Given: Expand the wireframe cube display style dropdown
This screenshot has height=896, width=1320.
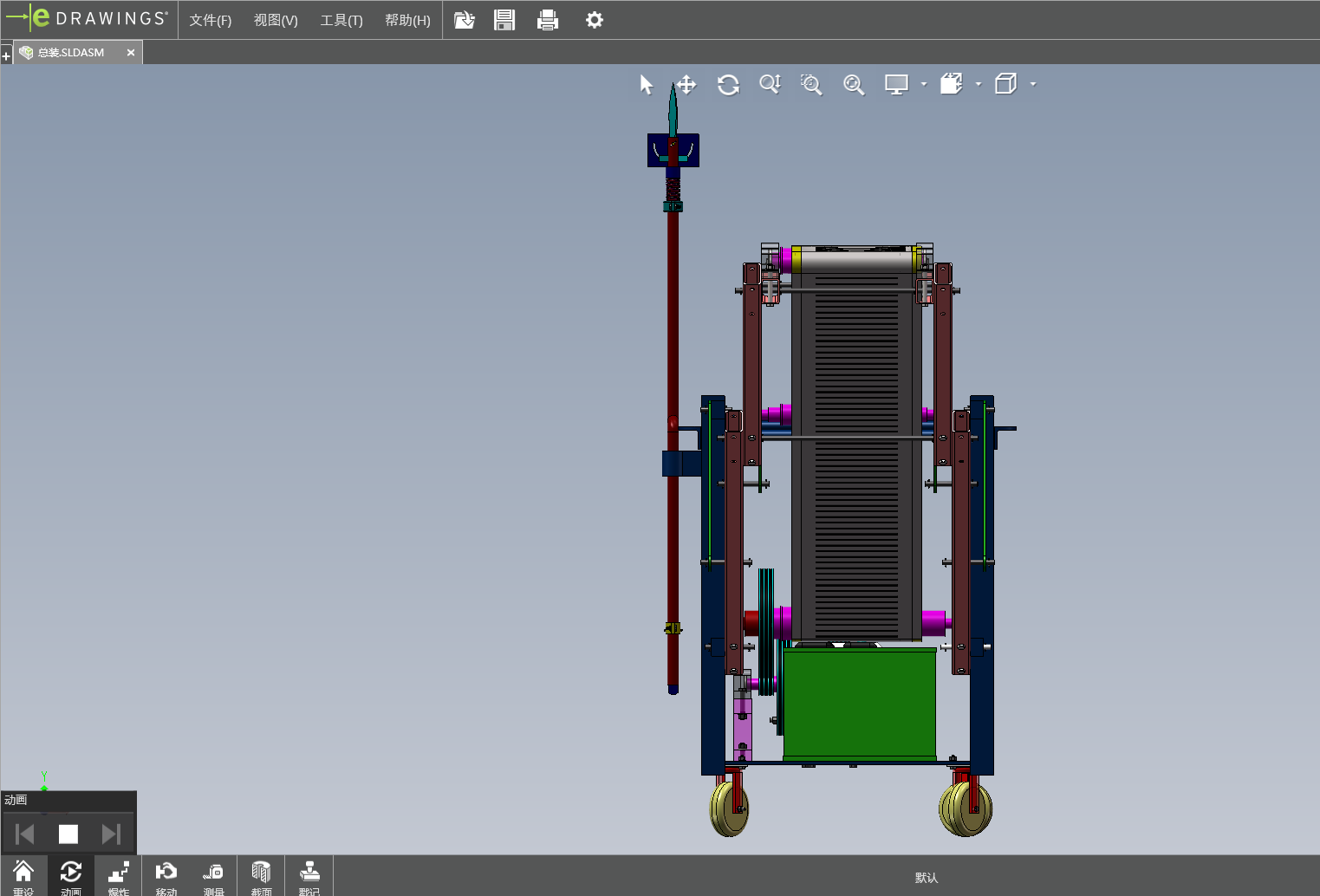Looking at the screenshot, I should tap(1033, 84).
